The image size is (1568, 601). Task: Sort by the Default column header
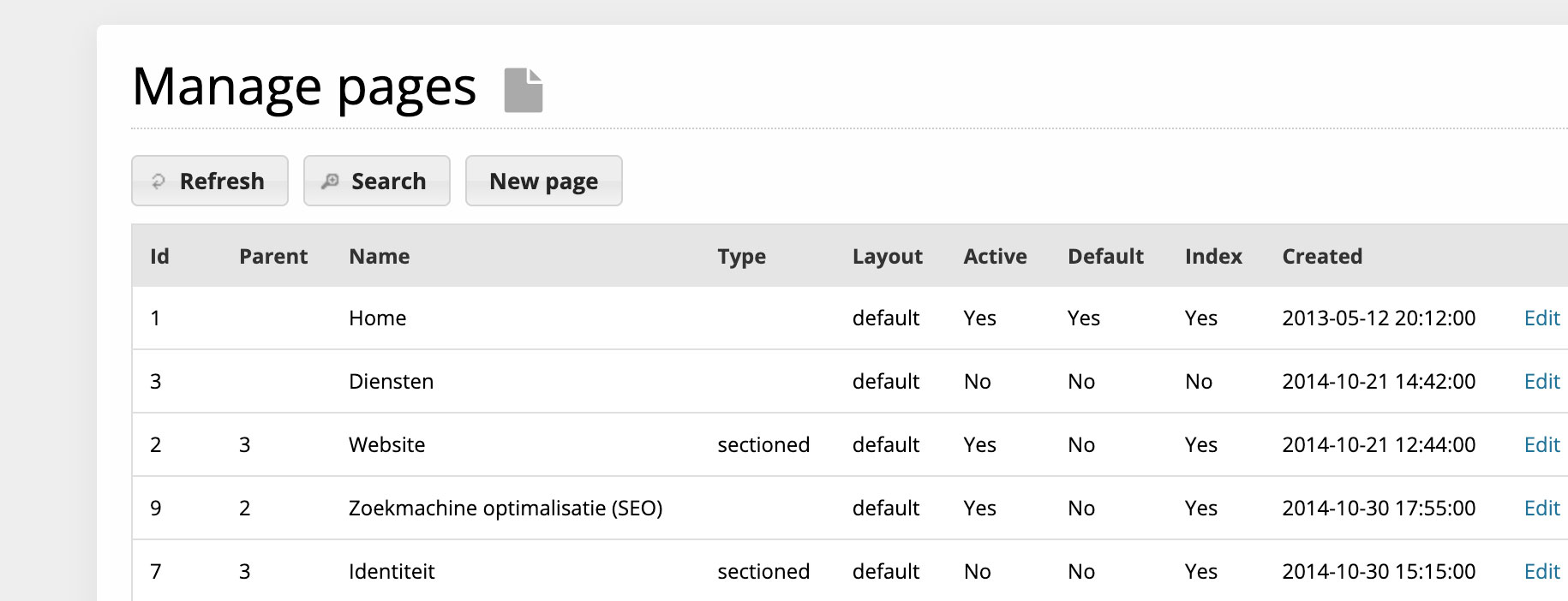[x=1105, y=256]
